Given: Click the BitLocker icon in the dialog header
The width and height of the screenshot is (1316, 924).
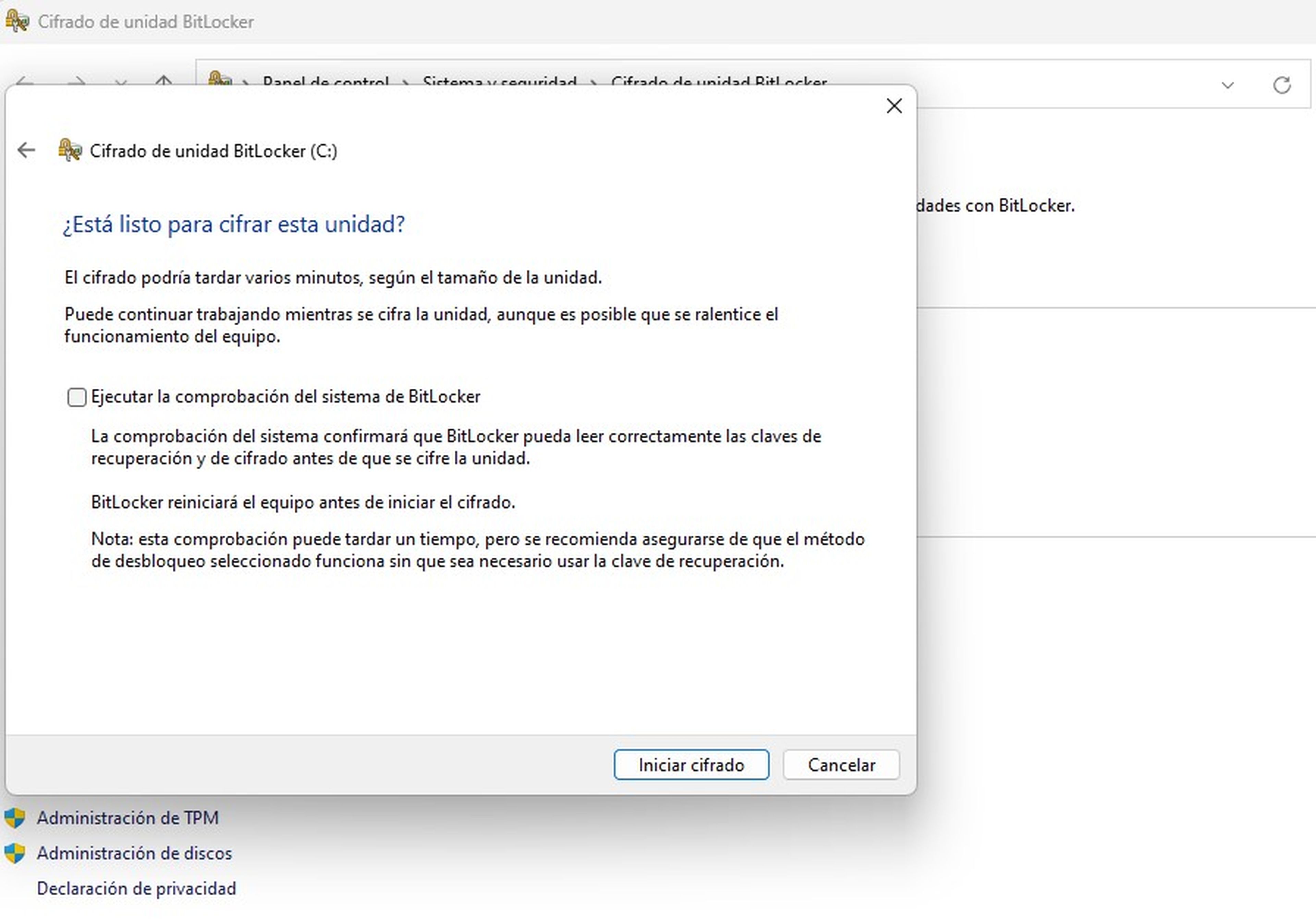Looking at the screenshot, I should (x=70, y=151).
